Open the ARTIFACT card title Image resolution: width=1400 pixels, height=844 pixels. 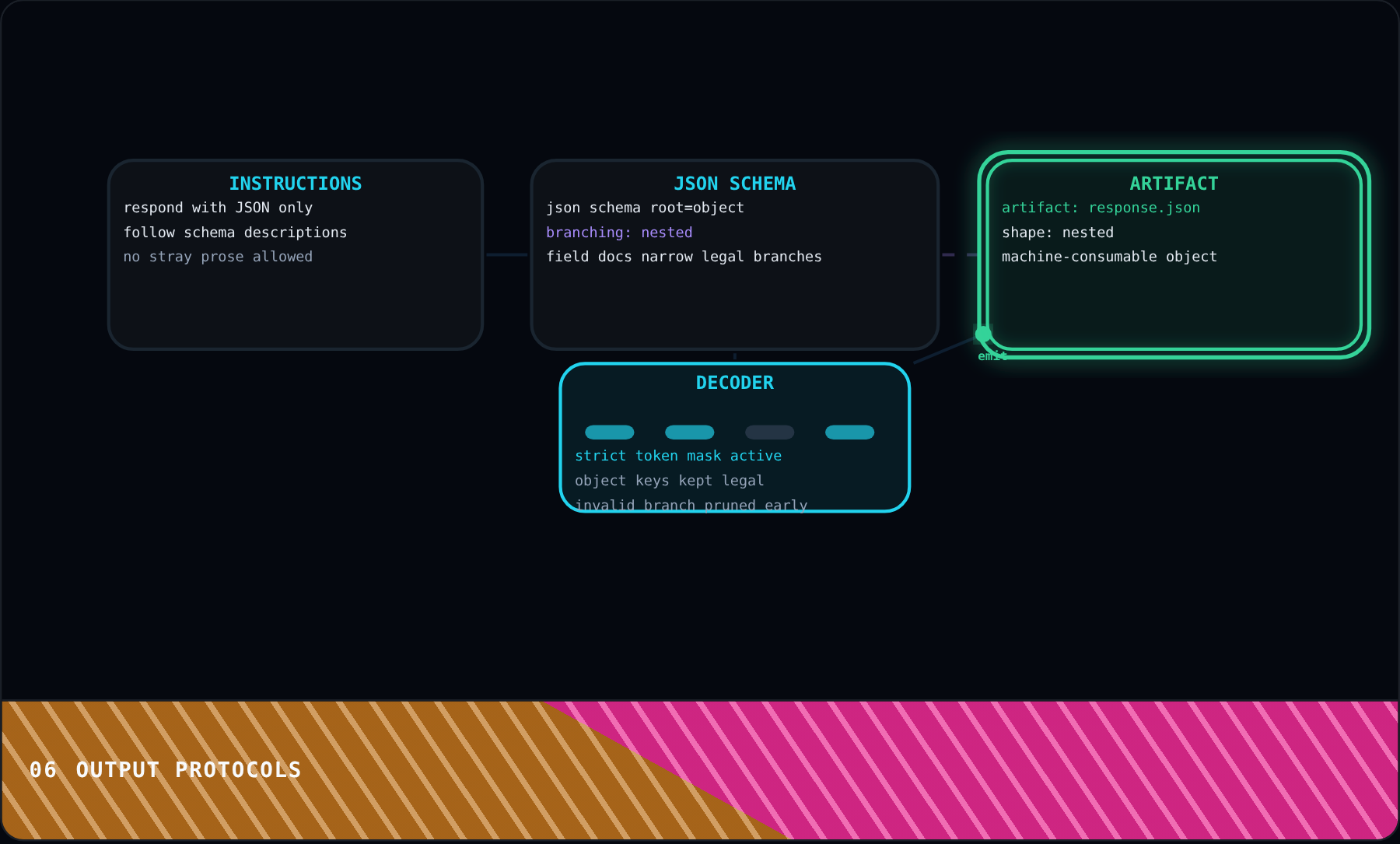[x=1174, y=184]
